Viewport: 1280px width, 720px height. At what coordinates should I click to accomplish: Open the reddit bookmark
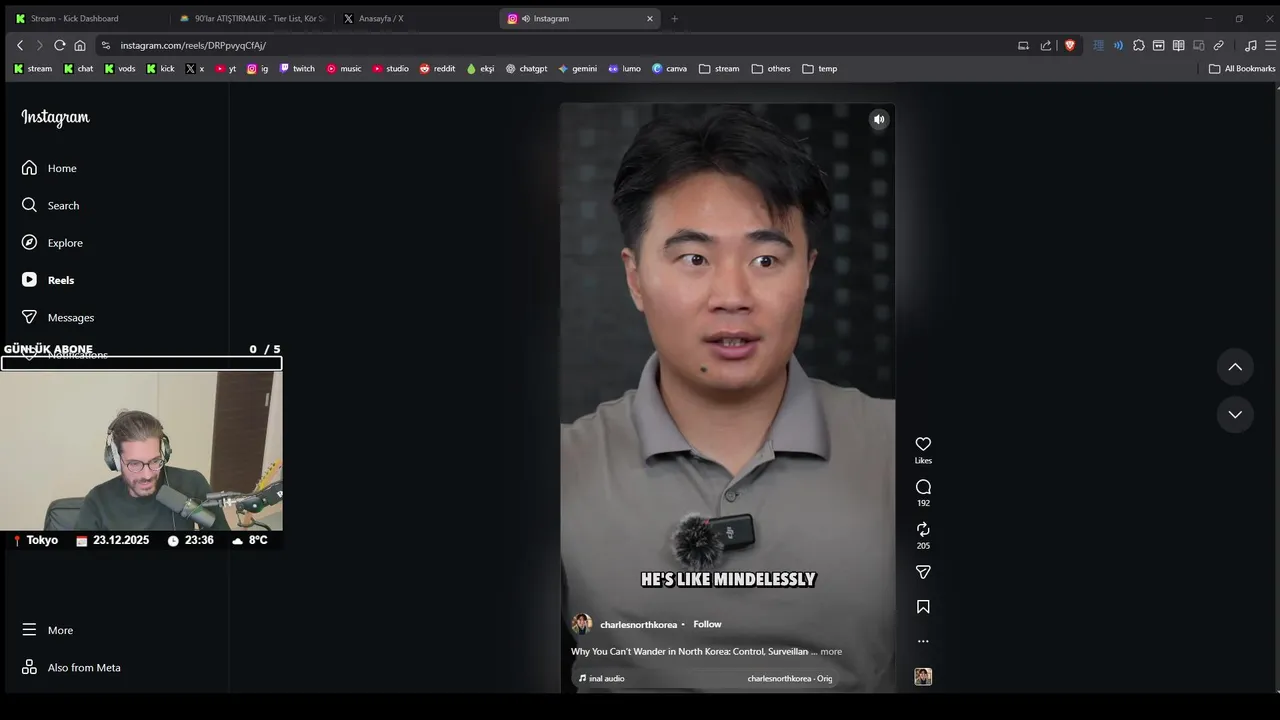click(437, 69)
